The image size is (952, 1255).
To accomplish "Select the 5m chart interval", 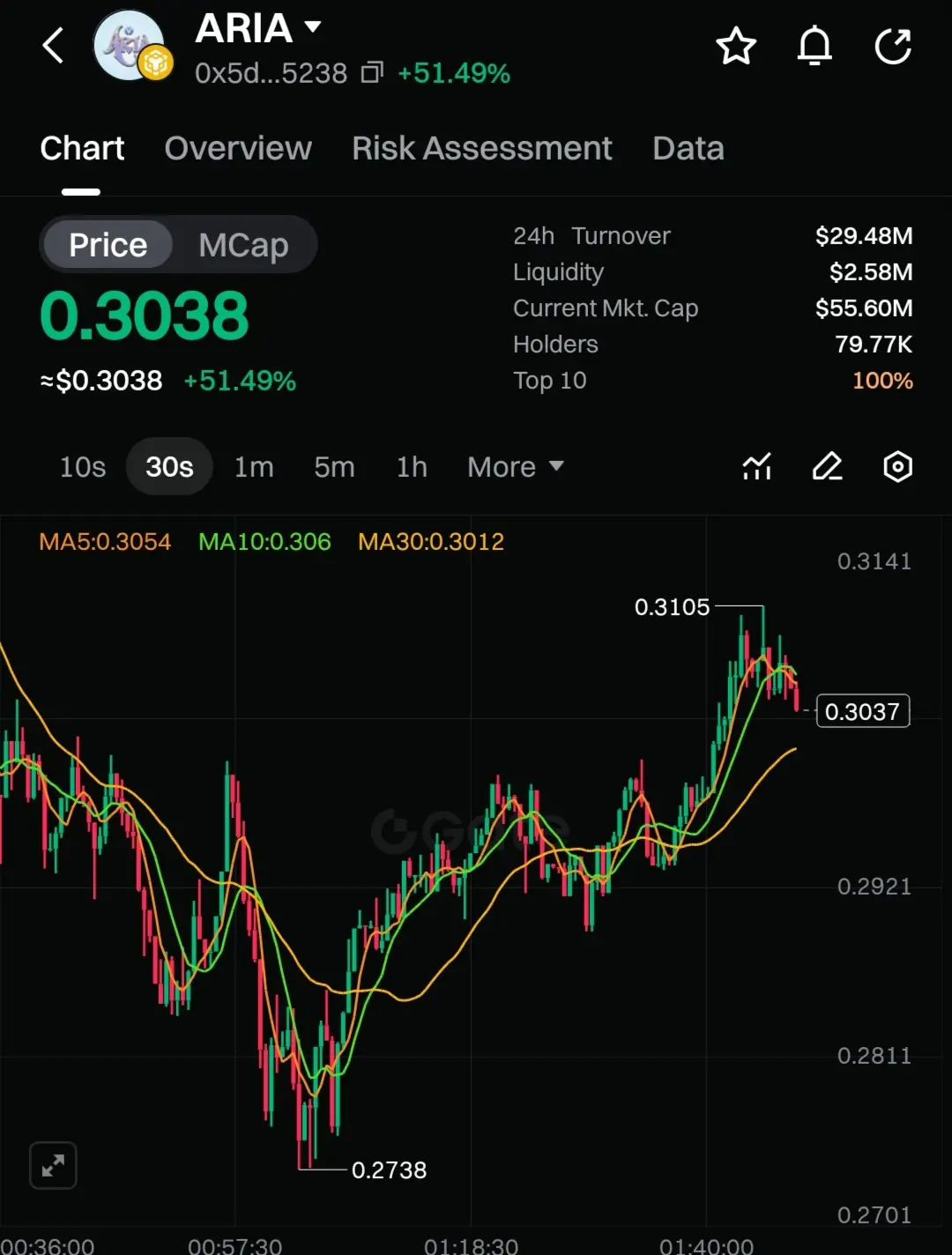I will pos(334,466).
